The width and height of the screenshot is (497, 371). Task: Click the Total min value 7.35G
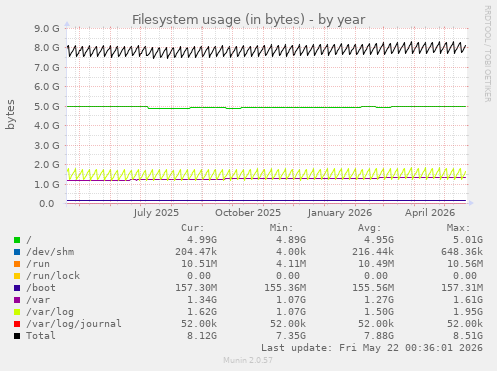[291, 336]
